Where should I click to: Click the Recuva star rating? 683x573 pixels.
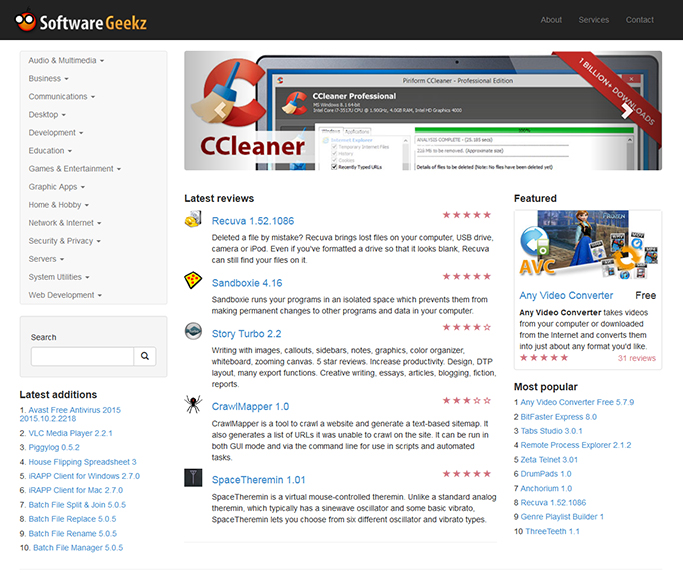click(467, 215)
